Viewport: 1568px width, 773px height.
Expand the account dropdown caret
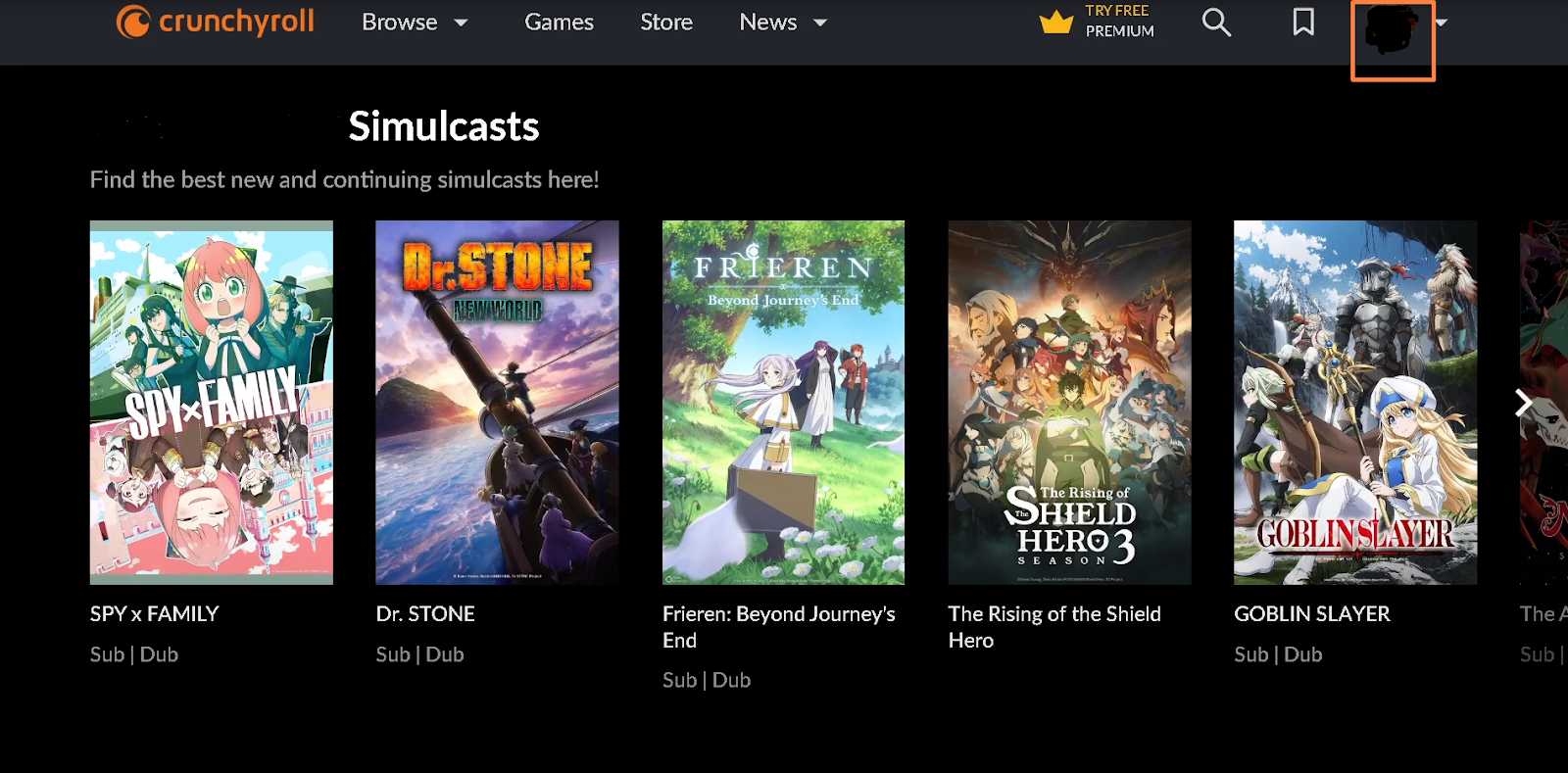click(x=1441, y=23)
